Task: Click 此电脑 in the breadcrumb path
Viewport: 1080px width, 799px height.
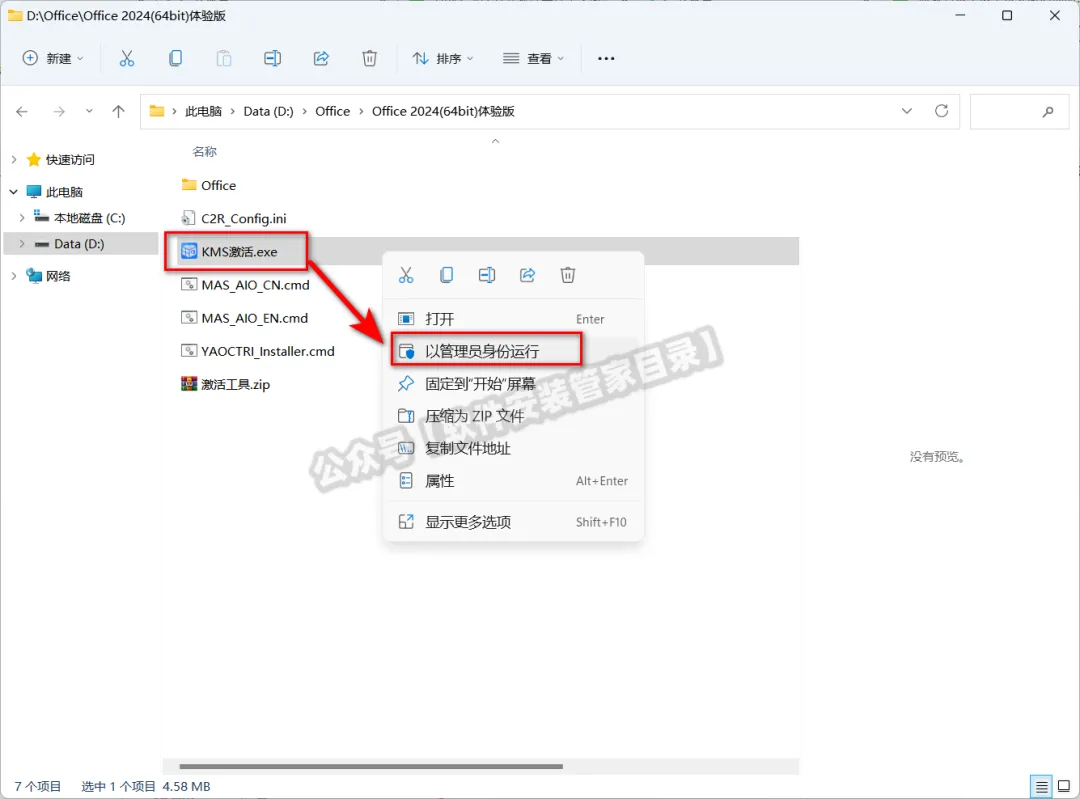Action: pos(203,111)
